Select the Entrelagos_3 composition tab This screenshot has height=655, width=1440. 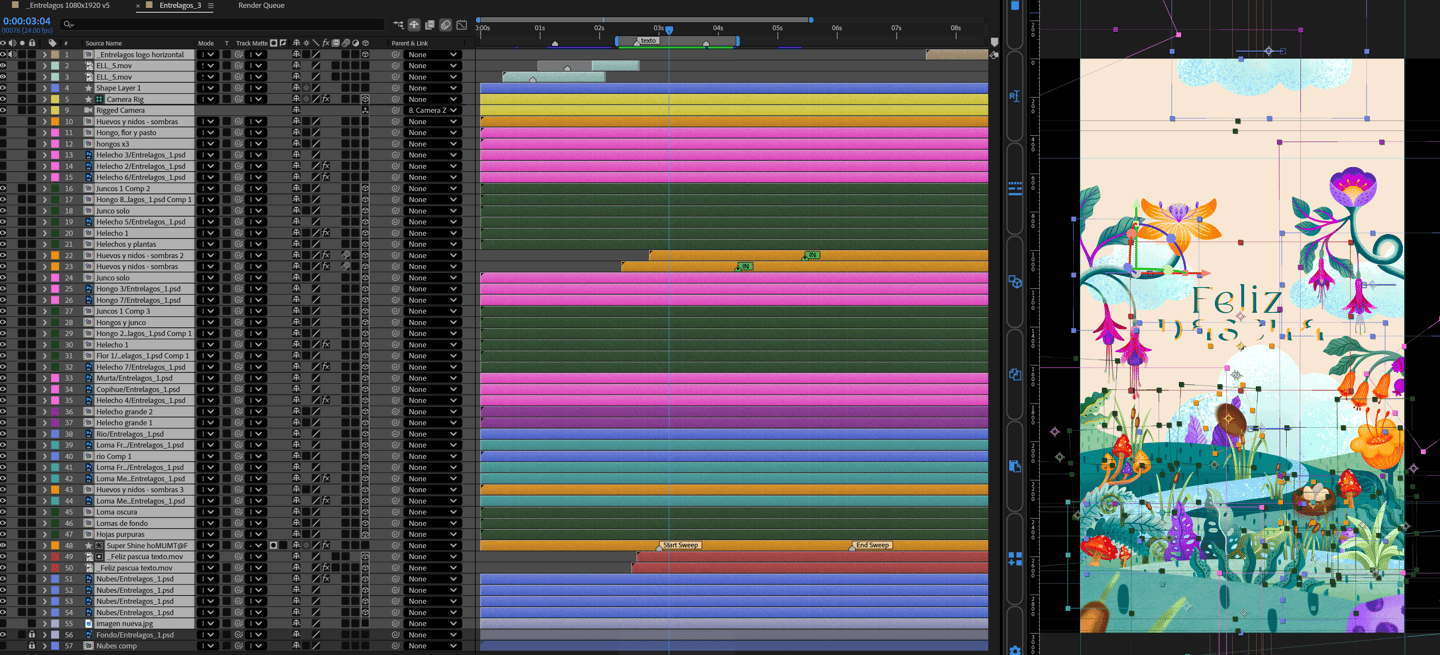[180, 5]
